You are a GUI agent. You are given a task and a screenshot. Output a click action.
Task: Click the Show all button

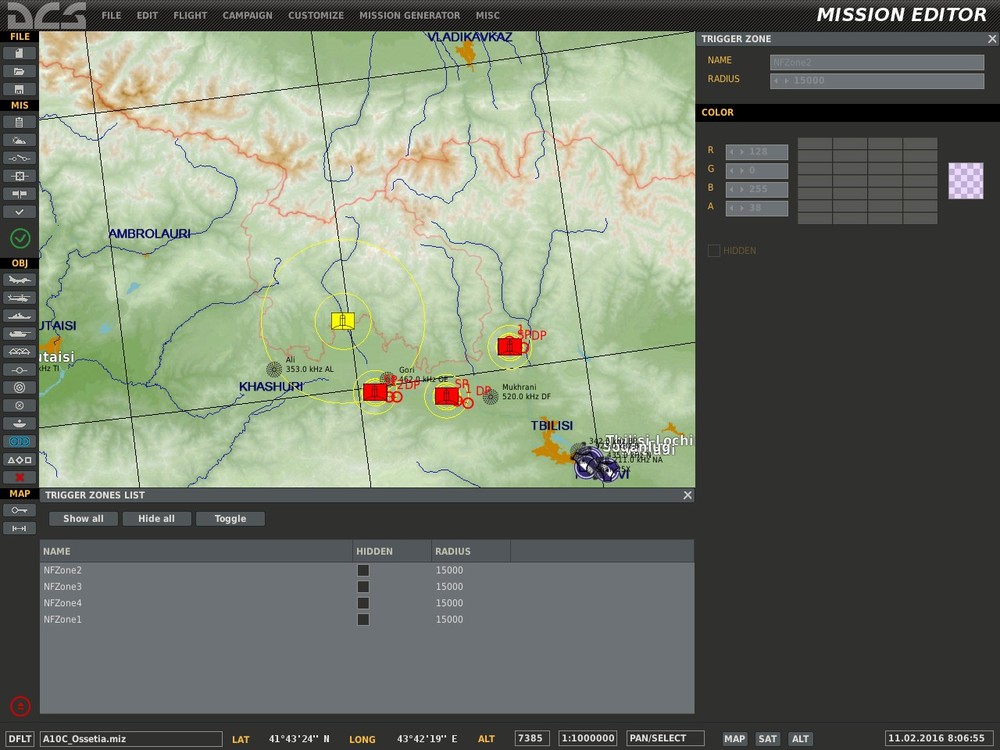pos(83,519)
